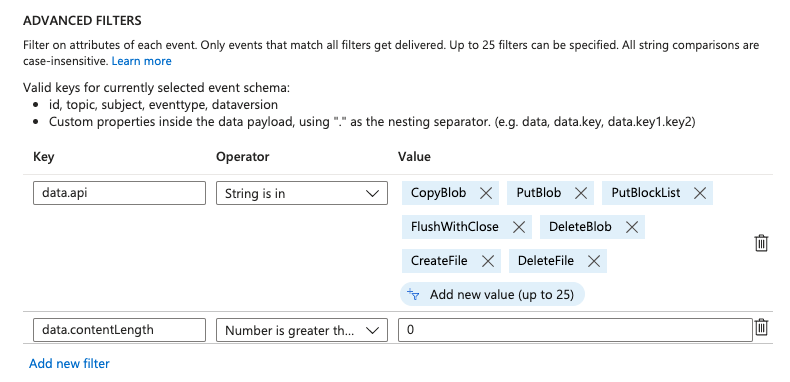Select the PutBlockList value chip label

646,193
